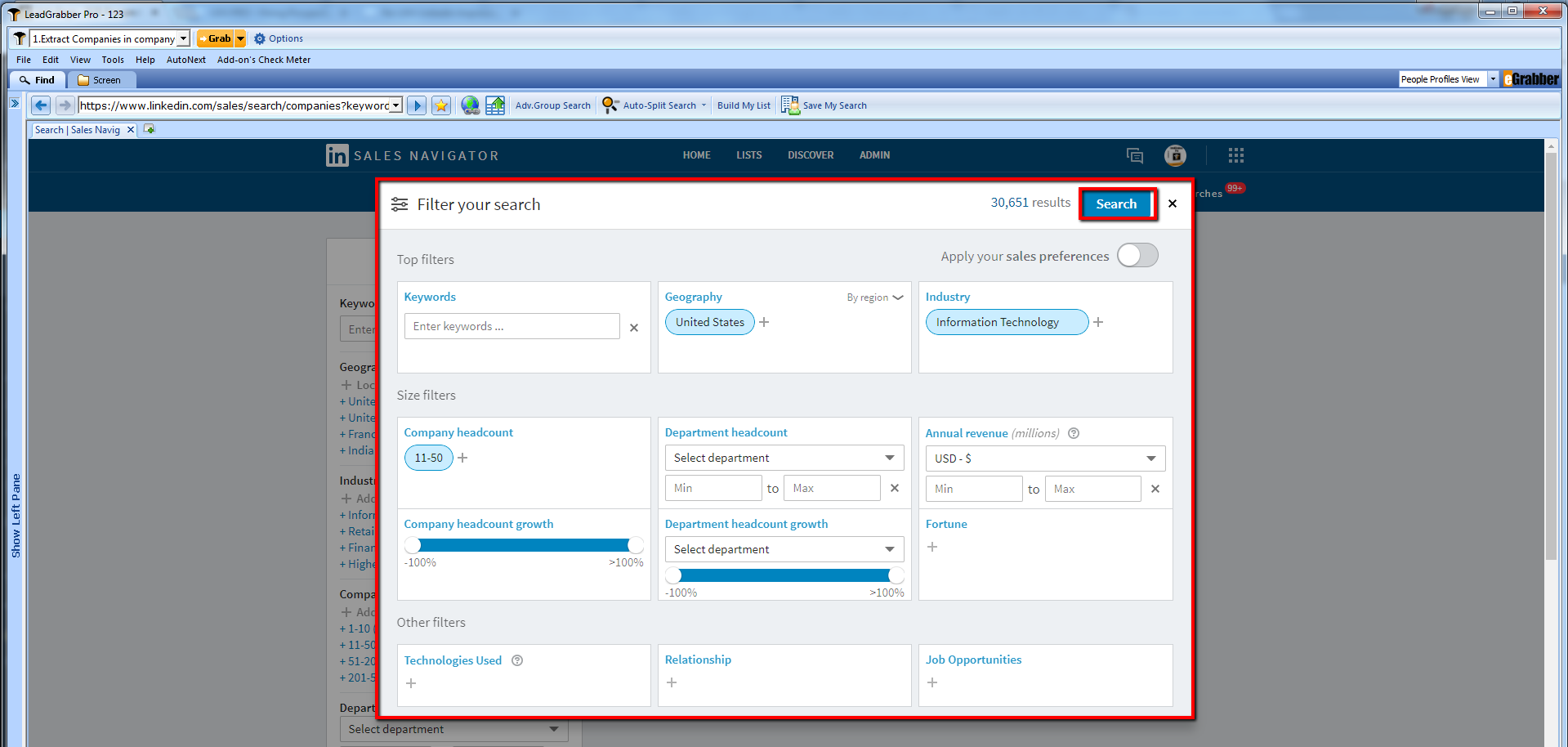This screenshot has height=747, width=1568.
Task: Click Department headcount growth right slider handle
Action: [x=896, y=575]
